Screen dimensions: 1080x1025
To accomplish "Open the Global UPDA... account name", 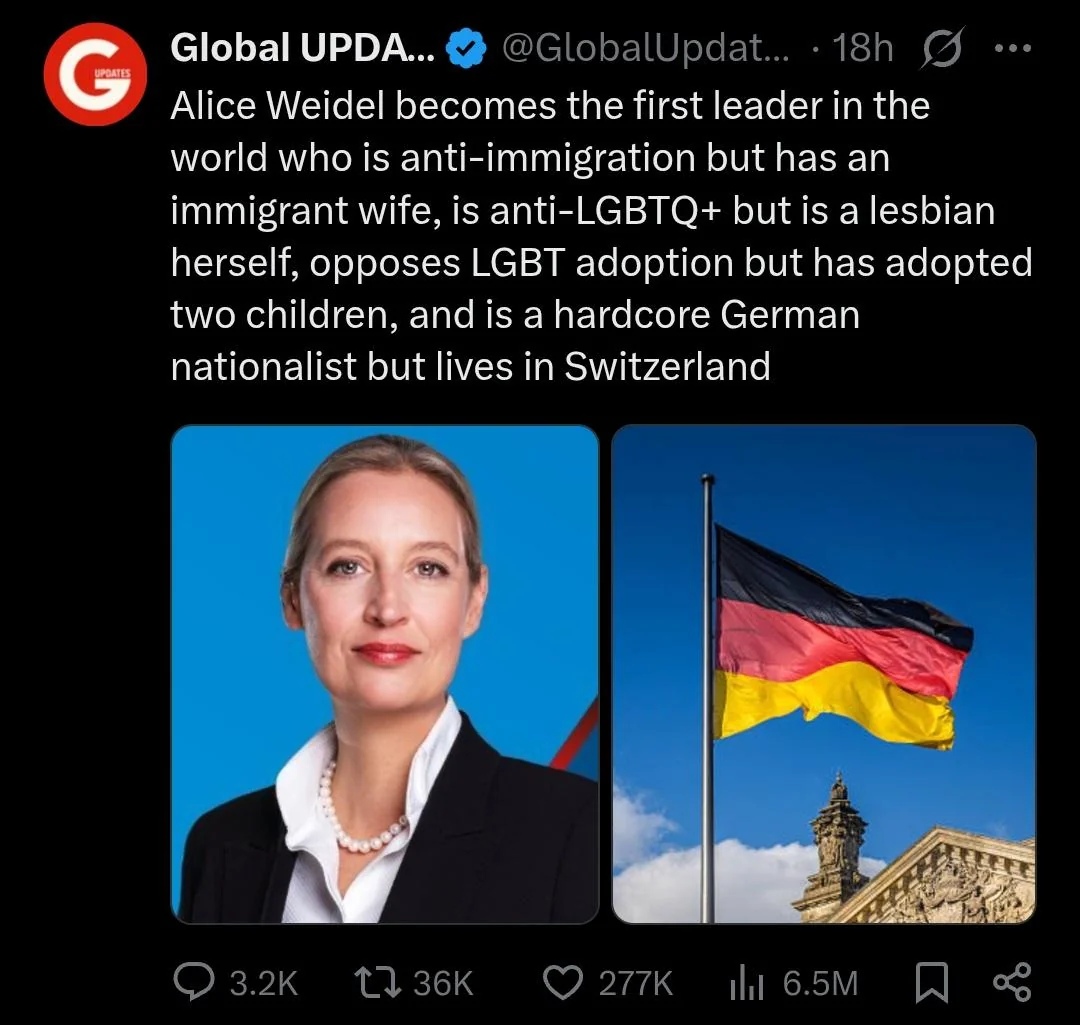I will pos(302,48).
